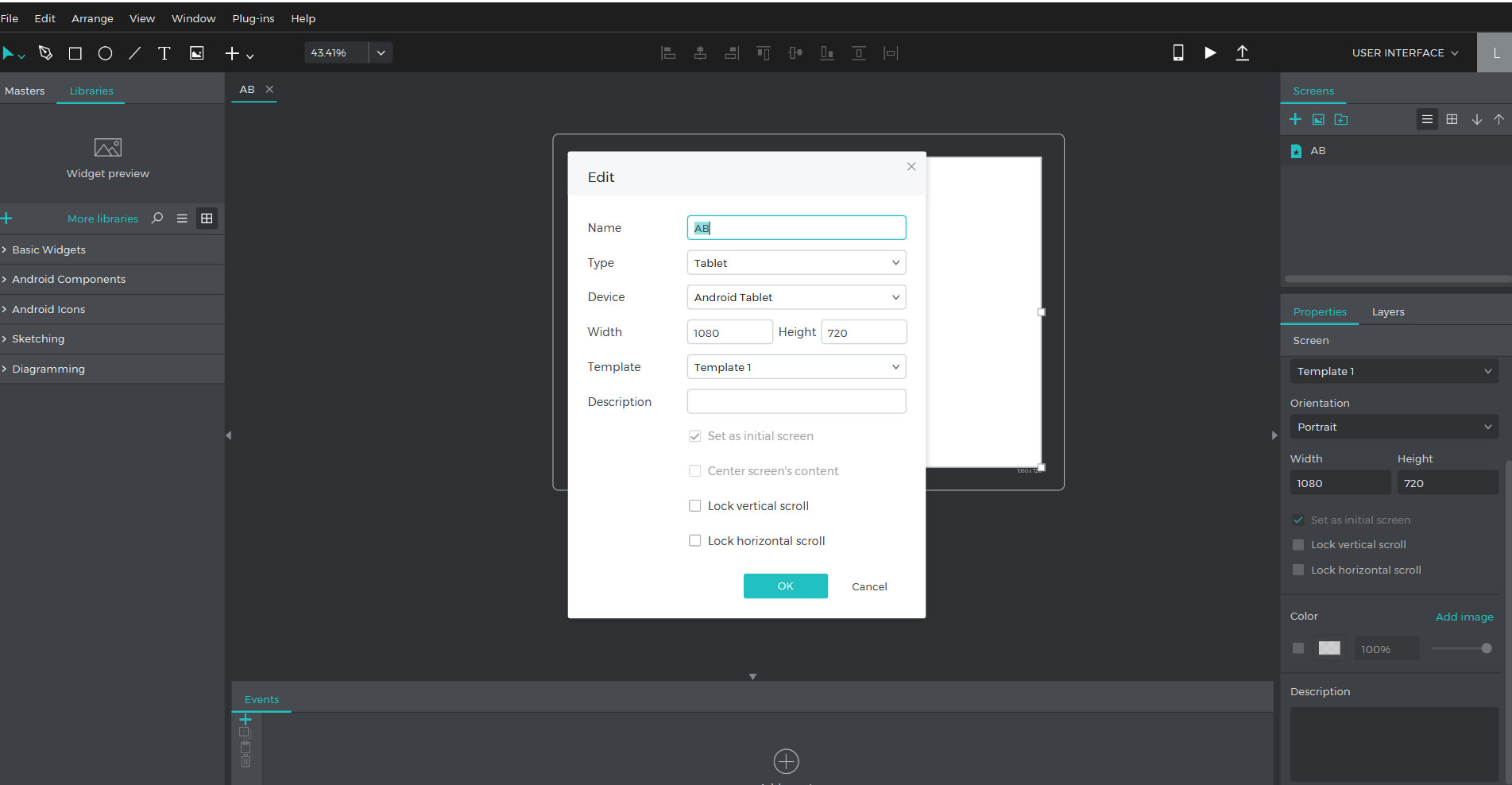Add a new screen with plus icon
Image resolution: width=1512 pixels, height=785 pixels.
[1295, 119]
